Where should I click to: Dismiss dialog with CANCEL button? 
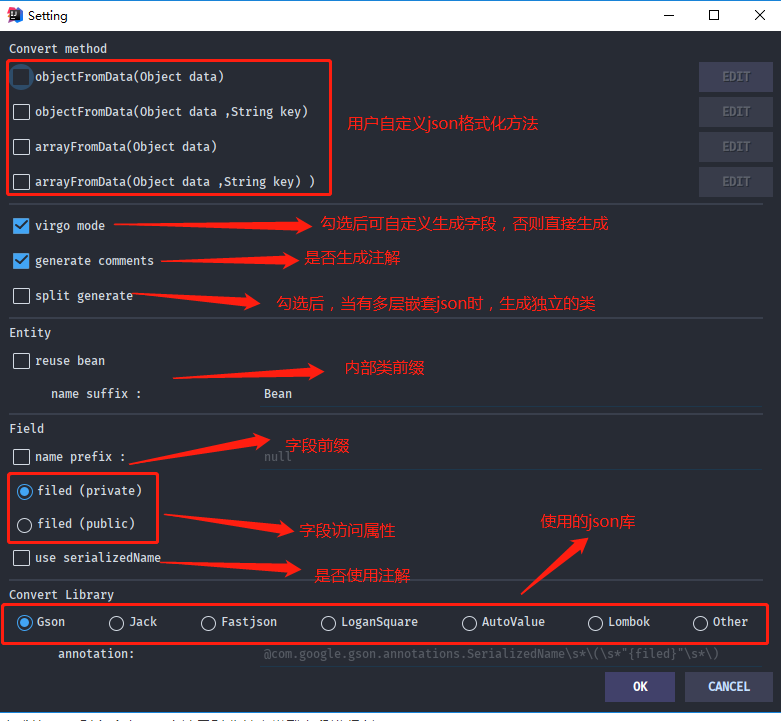[729, 687]
